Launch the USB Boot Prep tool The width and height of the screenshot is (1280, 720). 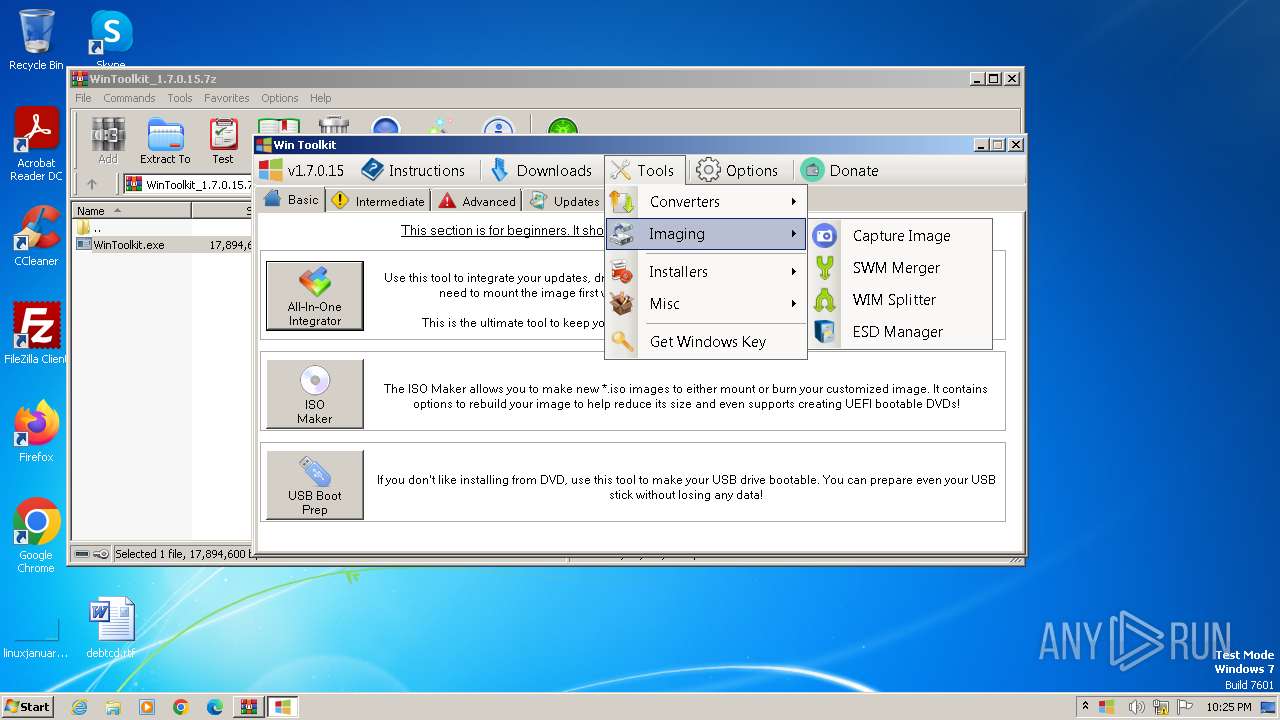point(315,485)
